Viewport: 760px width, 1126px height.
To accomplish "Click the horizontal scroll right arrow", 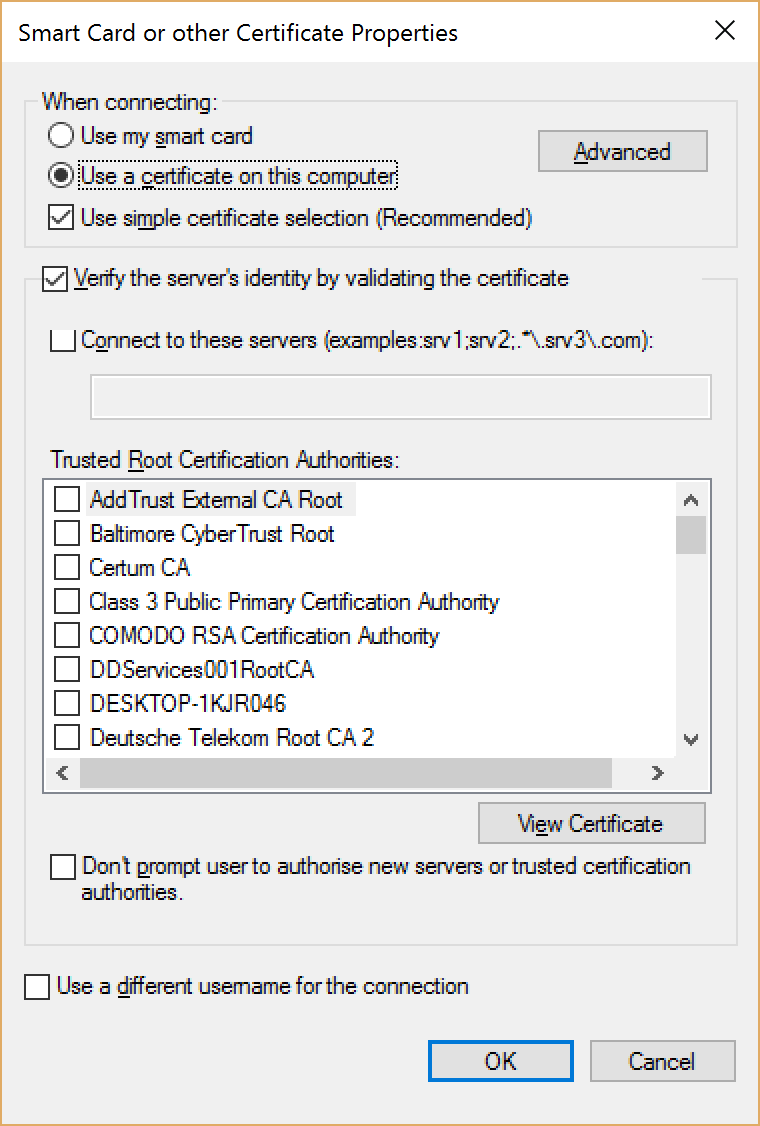I will click(x=657, y=773).
